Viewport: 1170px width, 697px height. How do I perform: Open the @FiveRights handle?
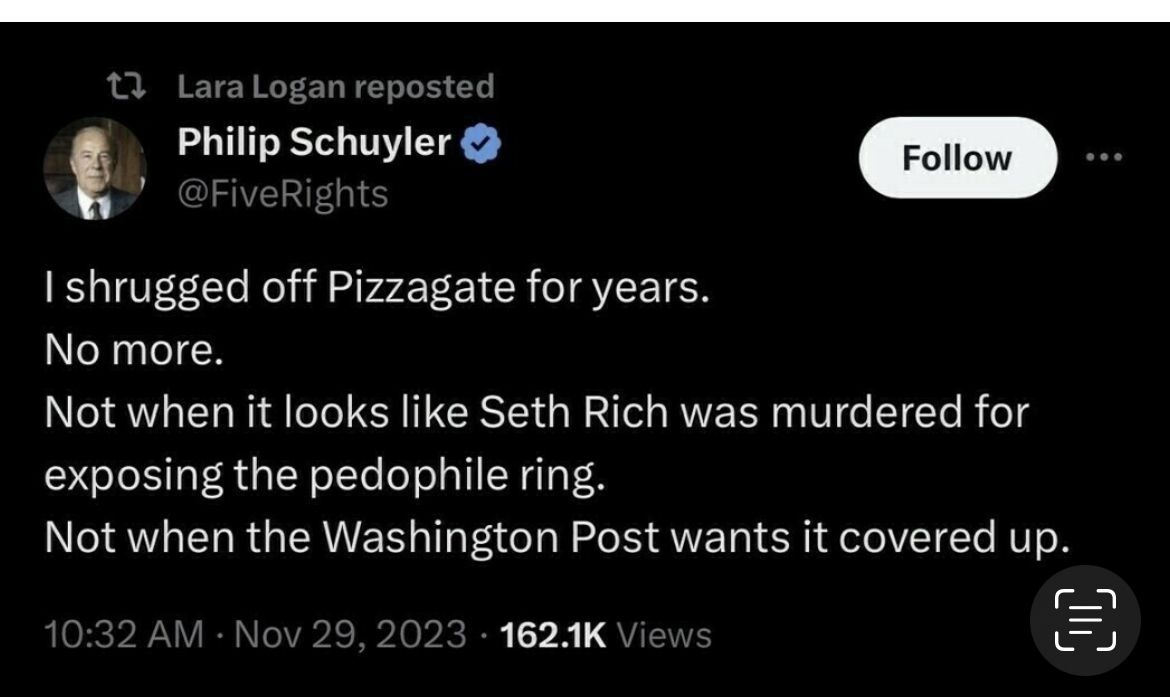tap(282, 192)
